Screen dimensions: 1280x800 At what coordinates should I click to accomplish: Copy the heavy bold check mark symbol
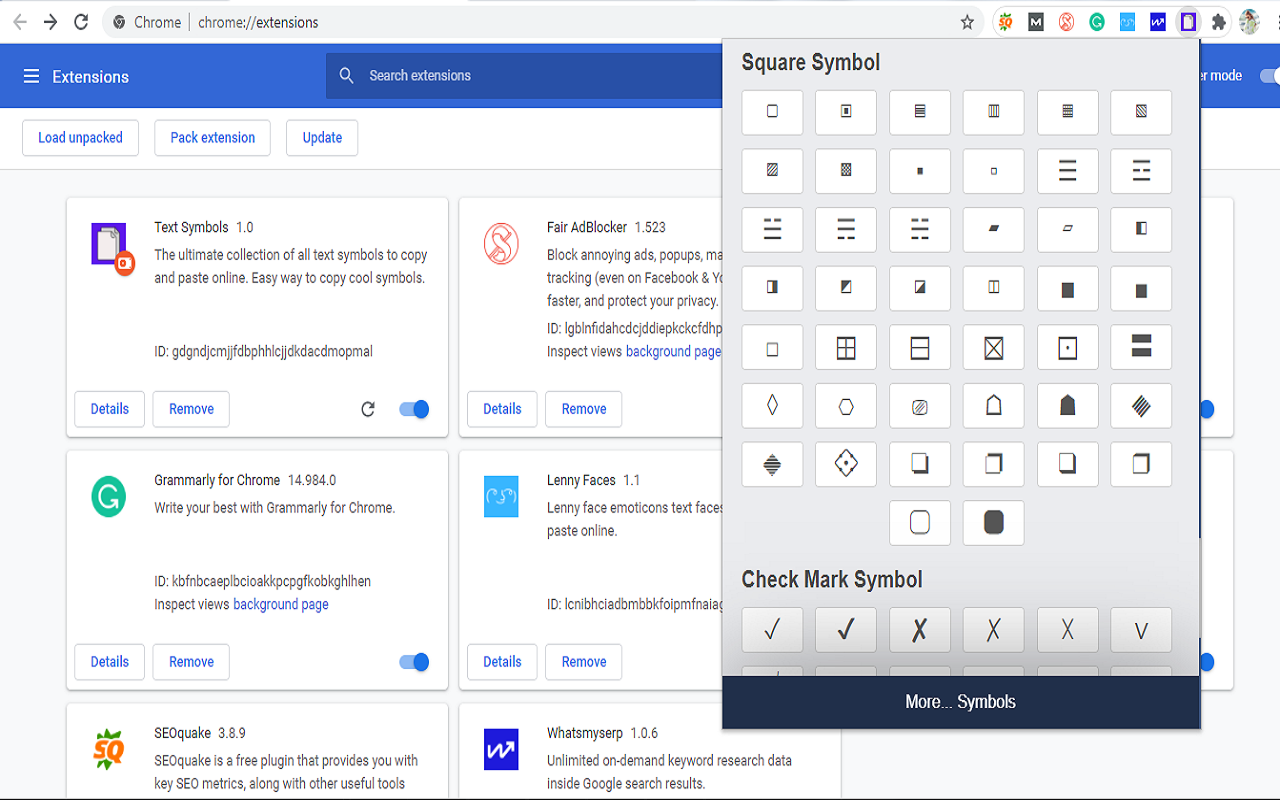[846, 630]
